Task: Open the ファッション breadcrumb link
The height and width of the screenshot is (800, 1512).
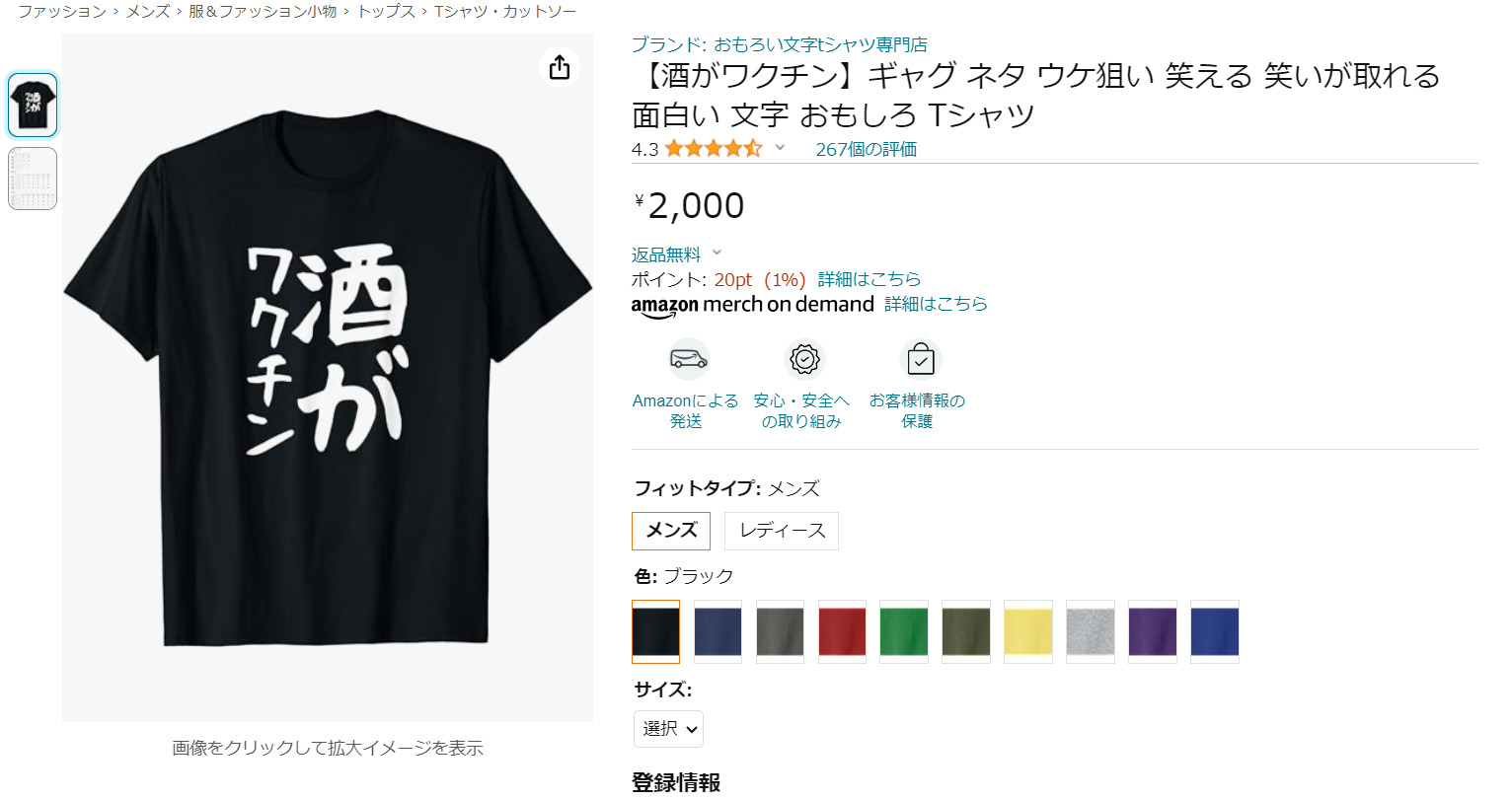Action: 62,12
